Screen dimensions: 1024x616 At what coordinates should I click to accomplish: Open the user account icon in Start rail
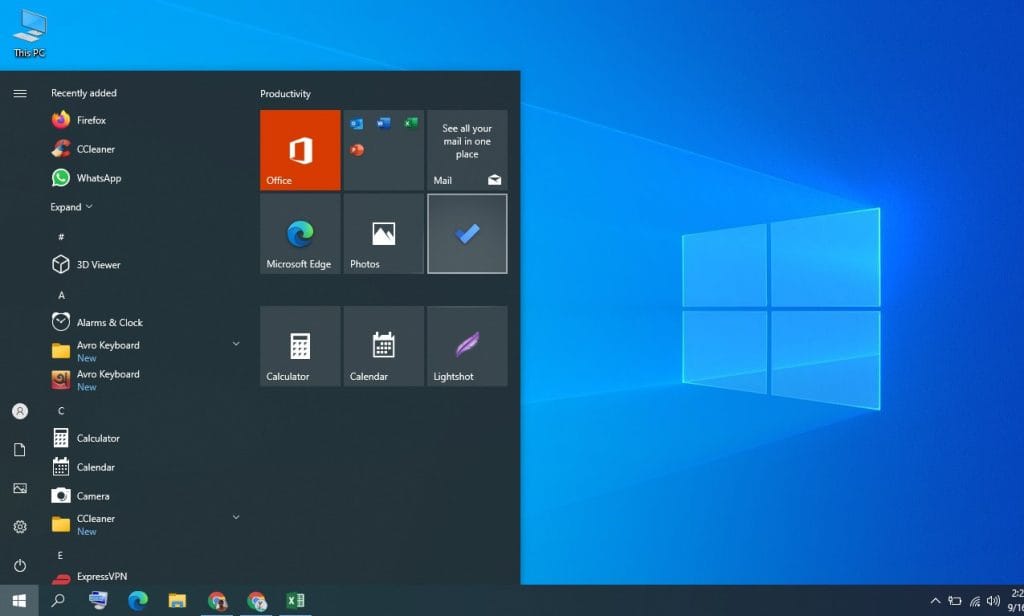tap(20, 411)
